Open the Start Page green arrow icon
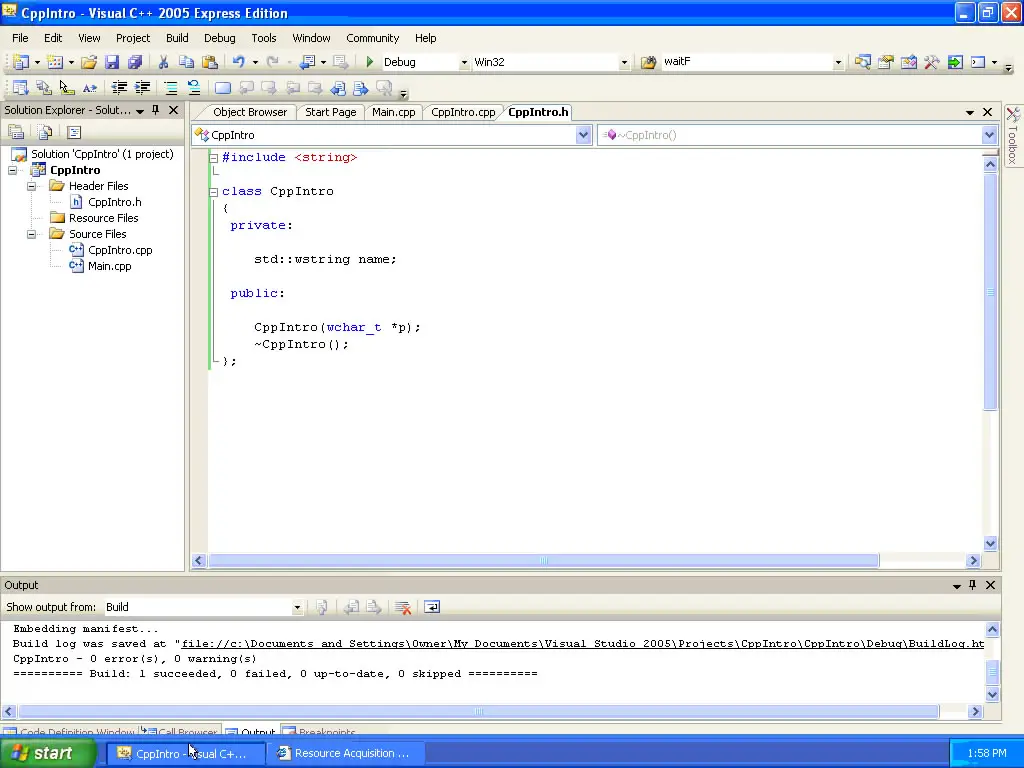 click(x=955, y=62)
